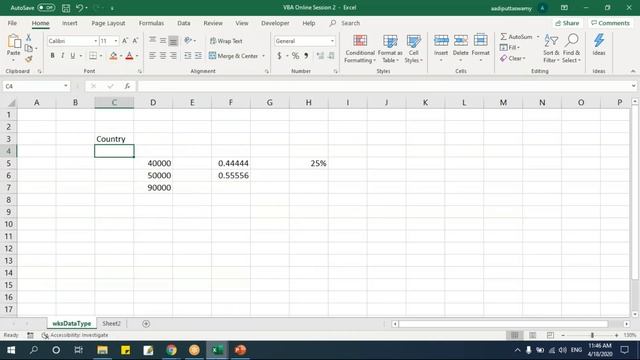This screenshot has width=640, height=360.
Task: Expand fill color options arrow
Action: (x=121, y=56)
